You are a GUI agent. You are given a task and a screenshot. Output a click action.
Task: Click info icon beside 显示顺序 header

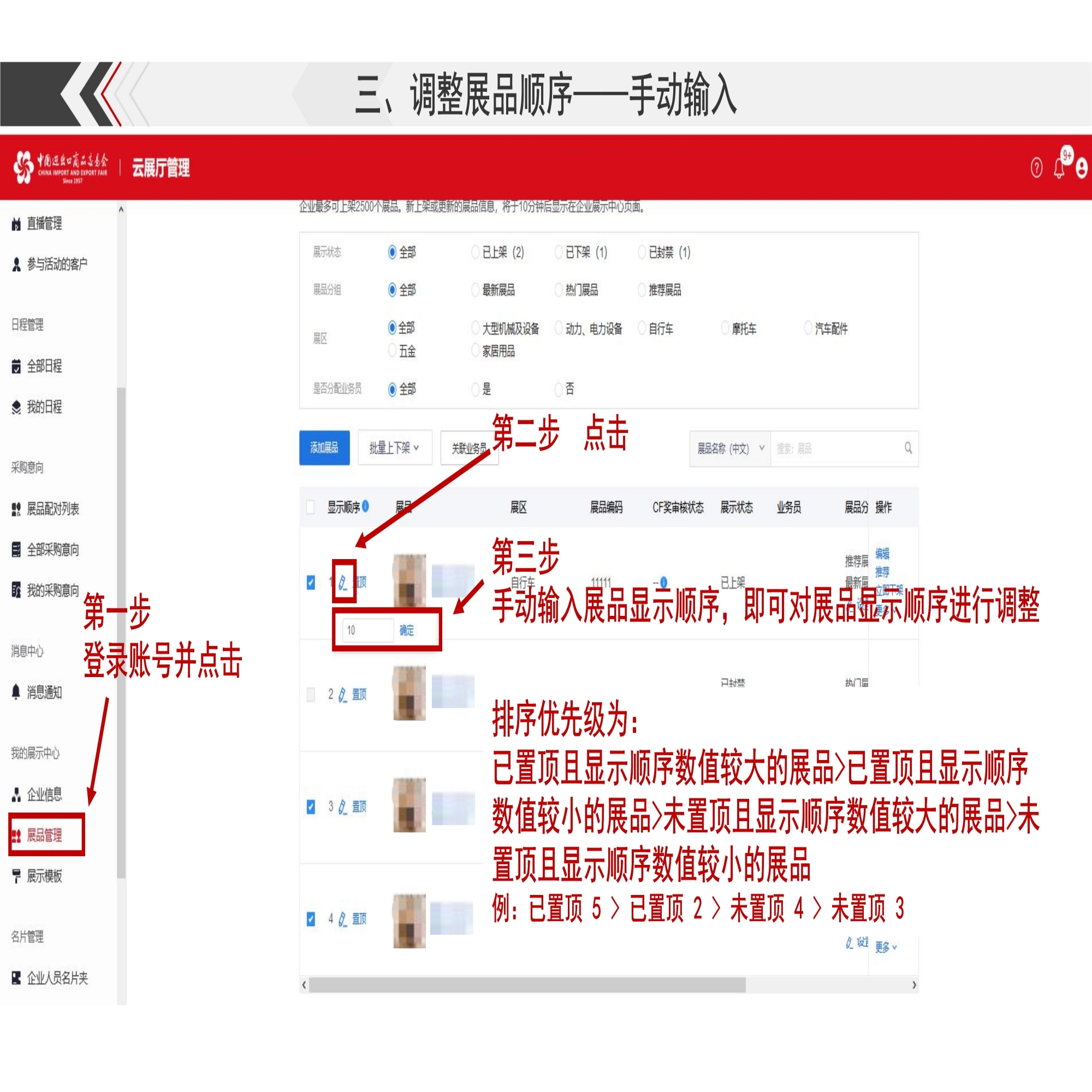[x=366, y=506]
